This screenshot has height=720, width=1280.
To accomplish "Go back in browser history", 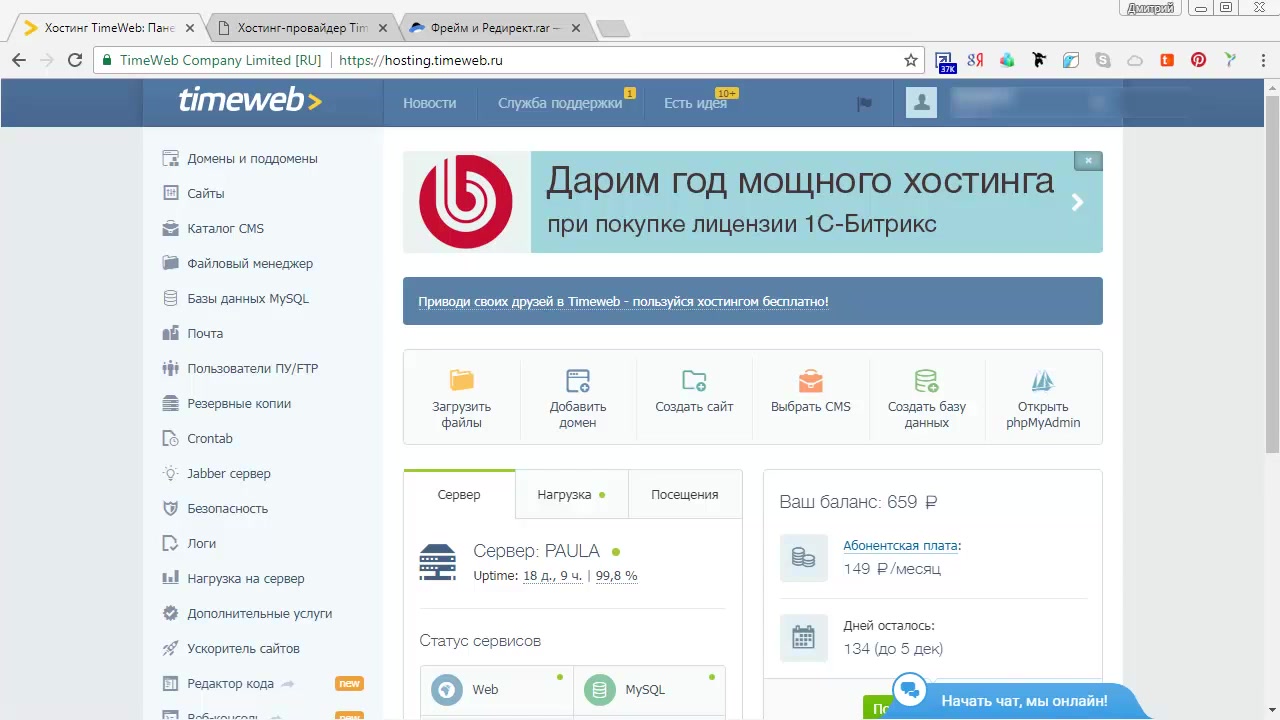I will point(19,60).
